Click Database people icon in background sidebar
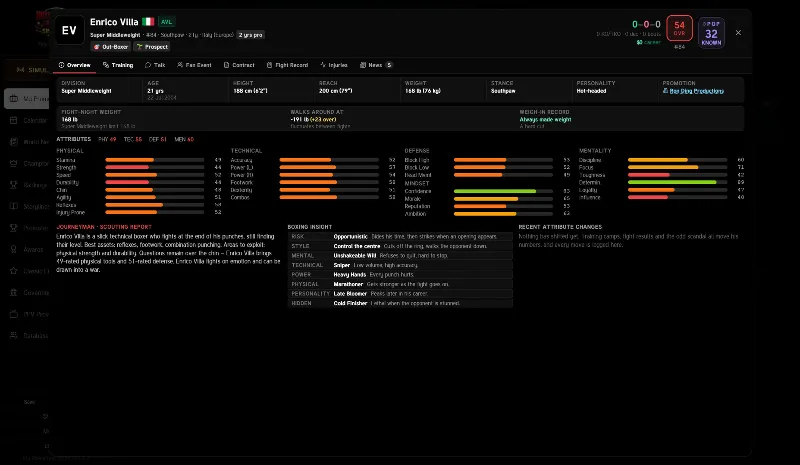Image resolution: width=800 pixels, height=465 pixels. [x=14, y=335]
